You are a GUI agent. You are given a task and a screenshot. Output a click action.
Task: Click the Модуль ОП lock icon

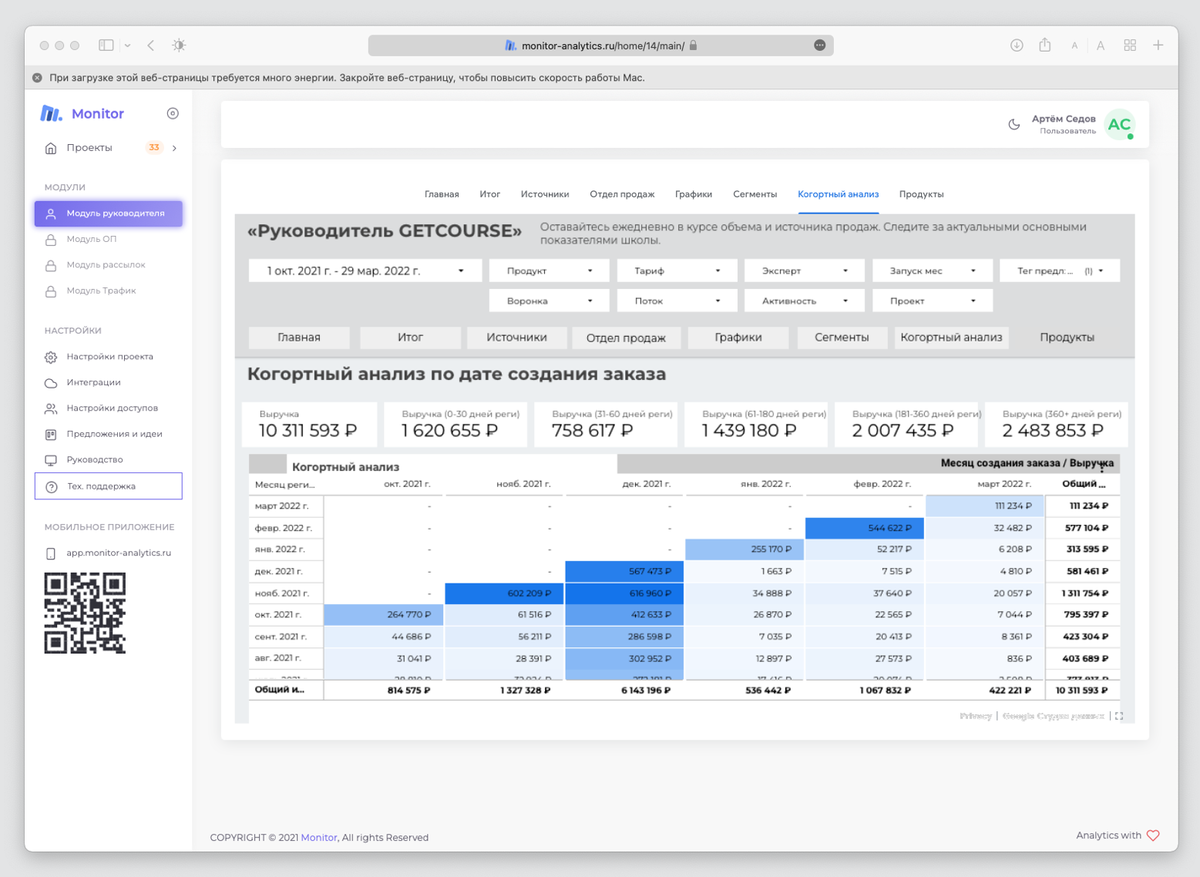click(51, 240)
